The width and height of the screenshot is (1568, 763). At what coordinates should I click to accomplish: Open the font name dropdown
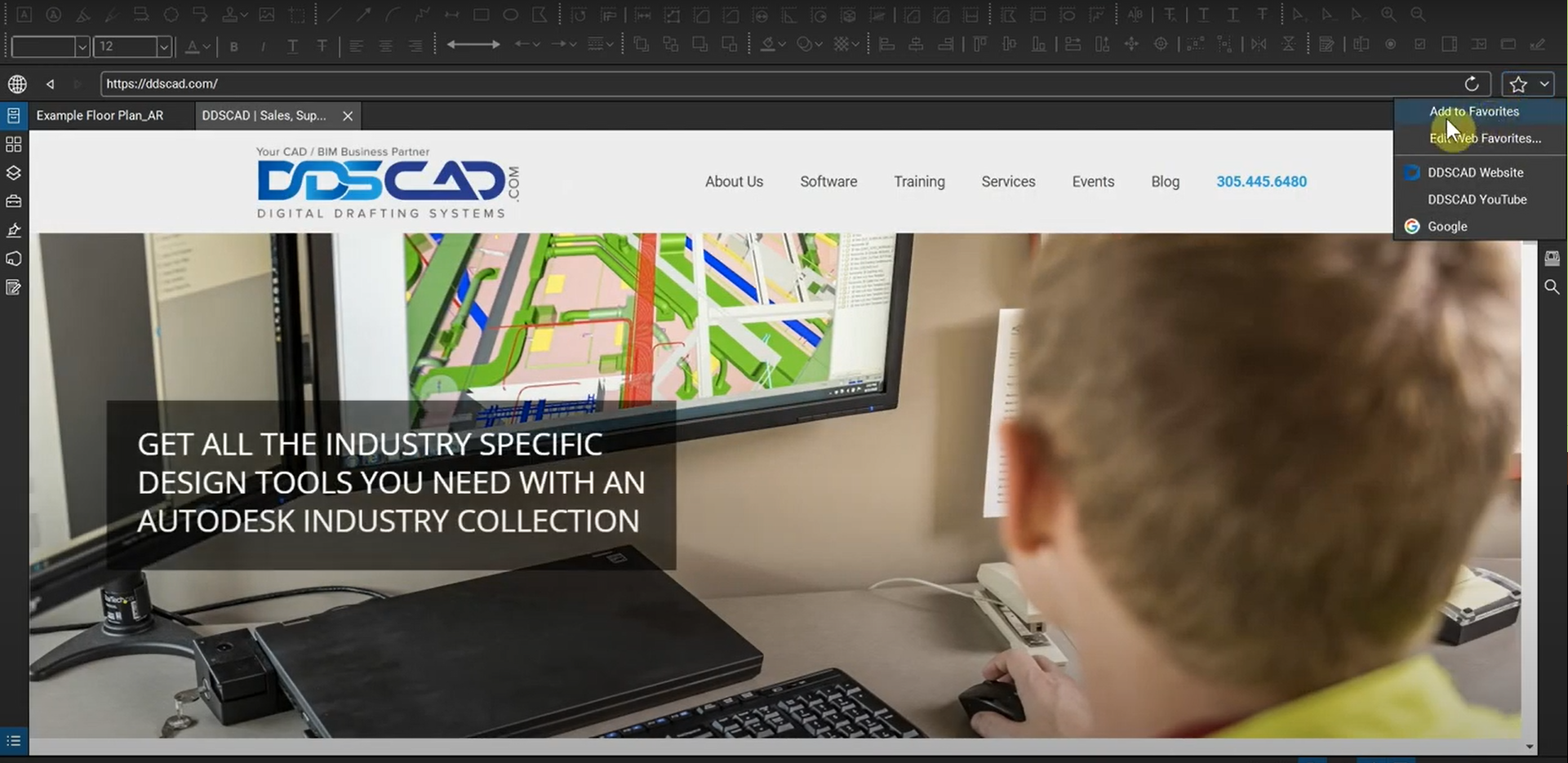point(82,47)
